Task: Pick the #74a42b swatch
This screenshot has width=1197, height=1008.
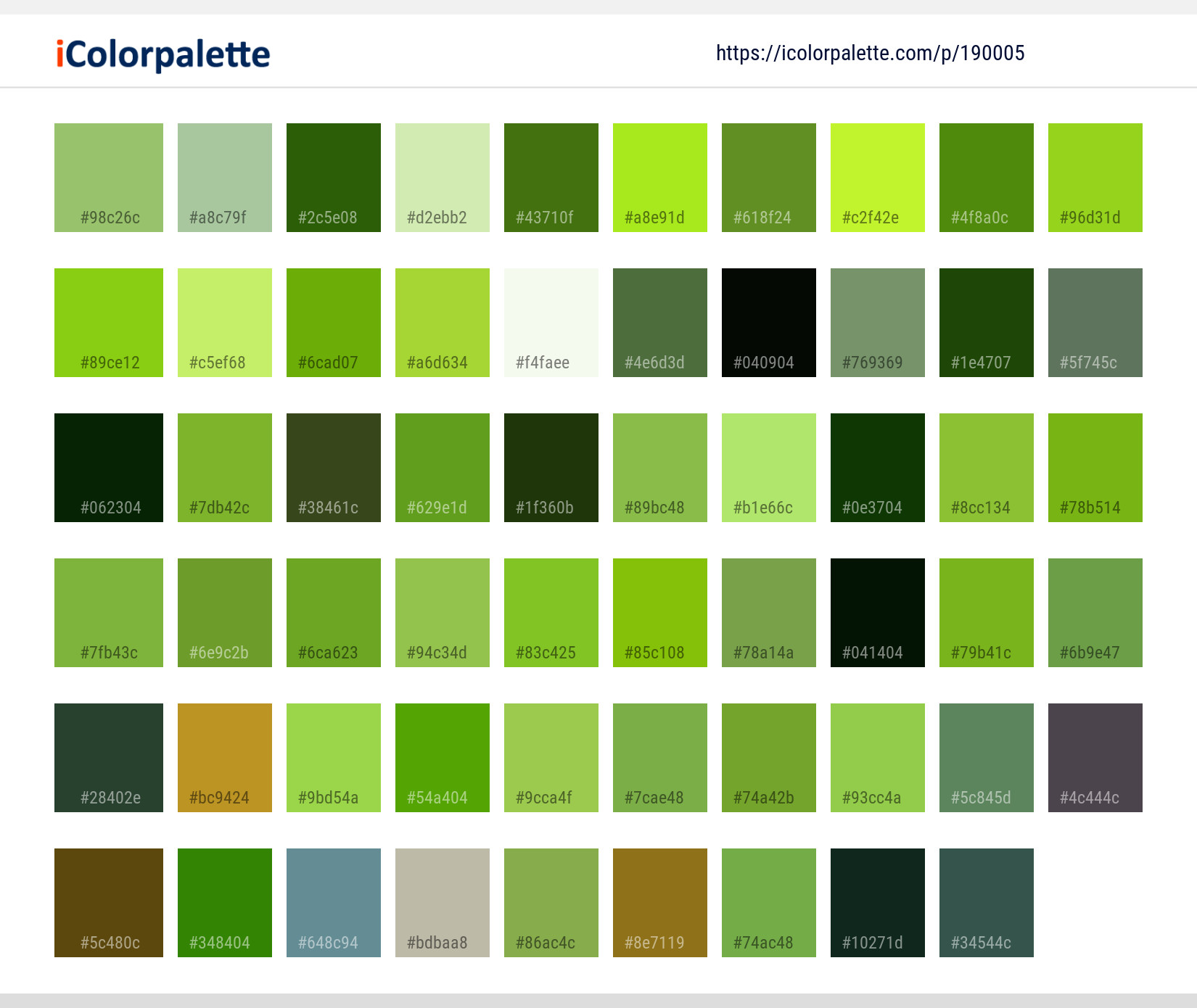Action: [769, 758]
